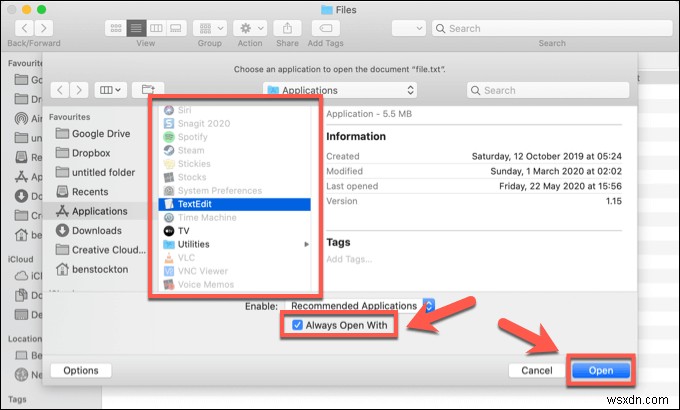Click the dialog Search field
The image size is (680, 410).
(x=548, y=90)
